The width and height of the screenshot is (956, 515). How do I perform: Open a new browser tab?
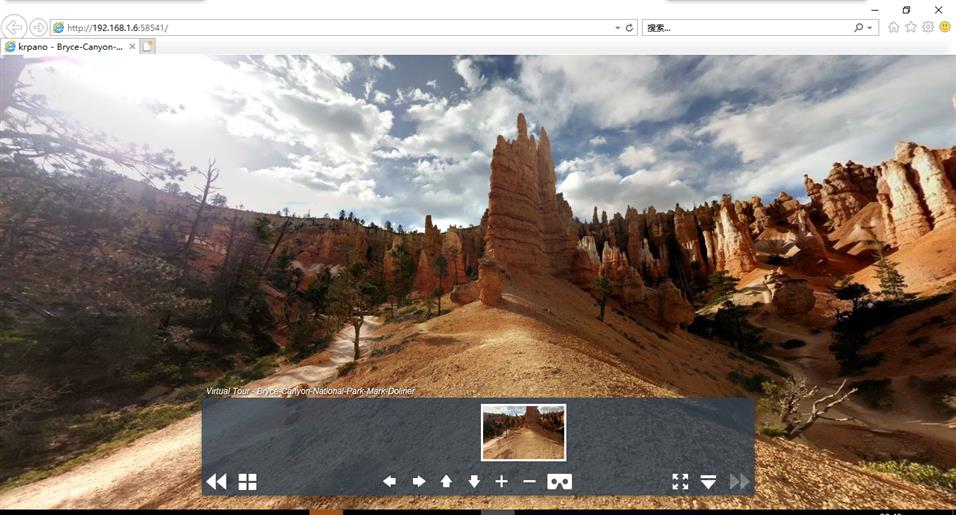point(148,46)
